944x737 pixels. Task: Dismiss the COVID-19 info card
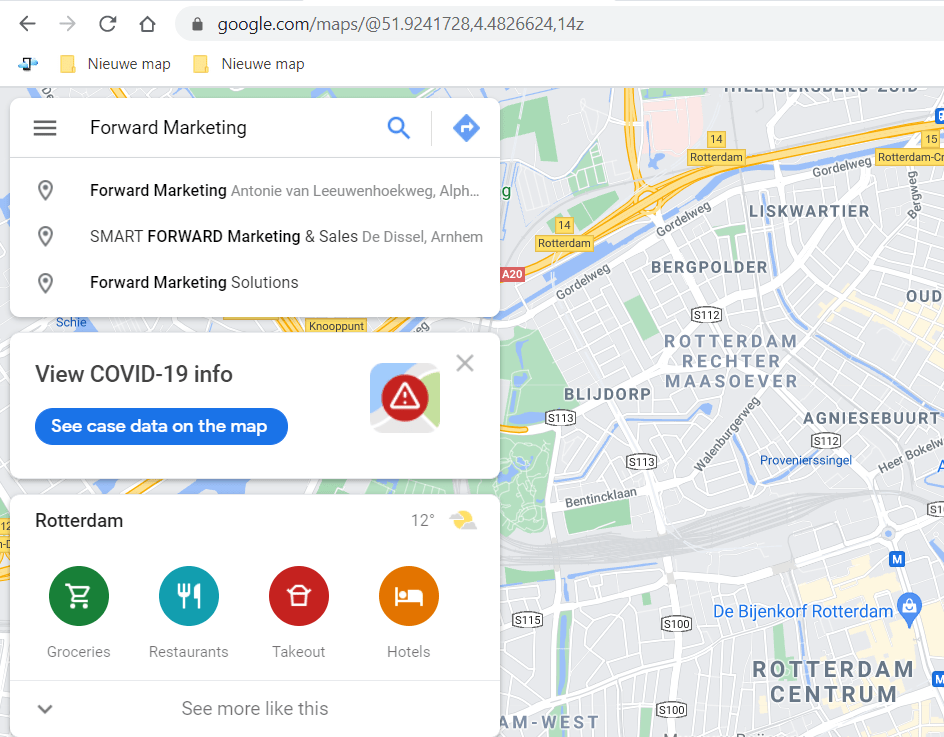[x=464, y=363]
